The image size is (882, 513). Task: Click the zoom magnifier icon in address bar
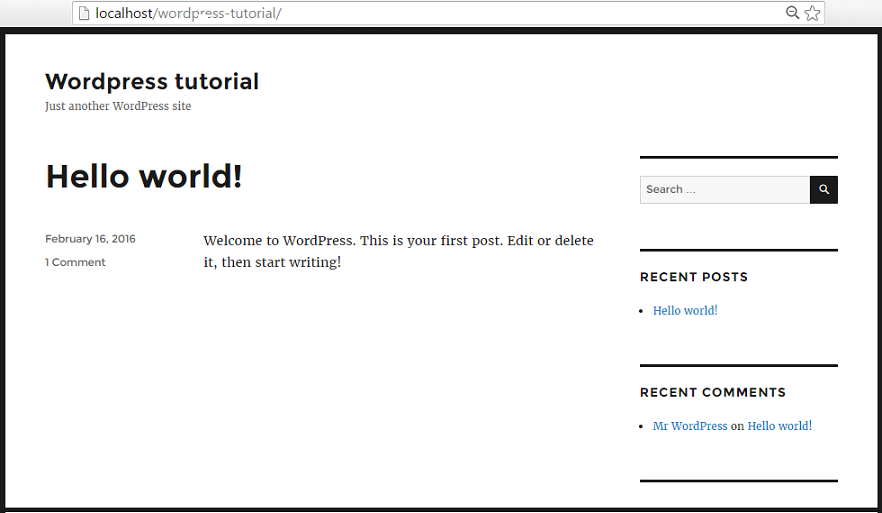coord(792,12)
